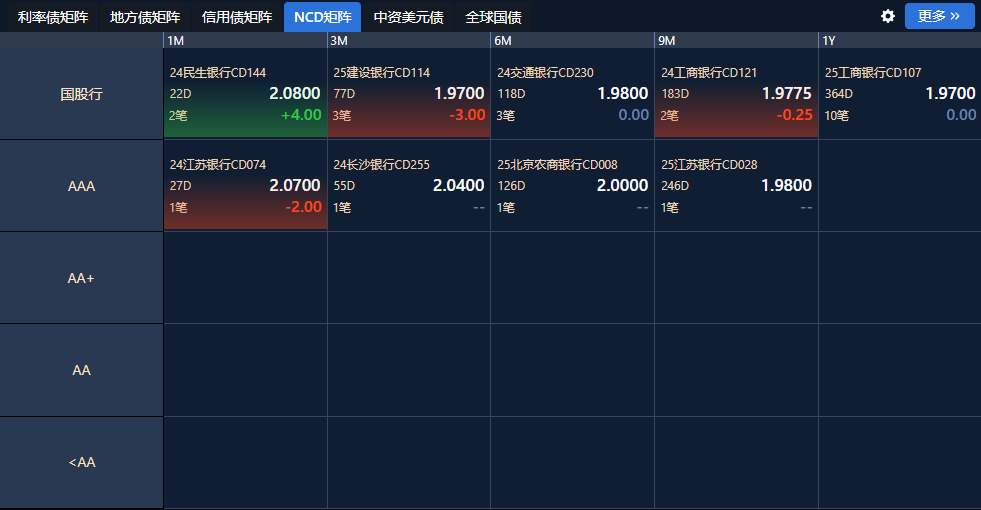Click the 3M tenor column header

[408, 40]
